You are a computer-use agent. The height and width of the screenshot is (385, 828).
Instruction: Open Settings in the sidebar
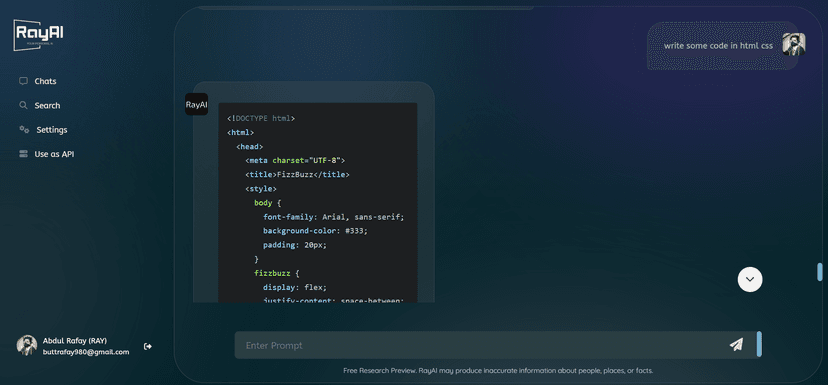[x=52, y=130]
